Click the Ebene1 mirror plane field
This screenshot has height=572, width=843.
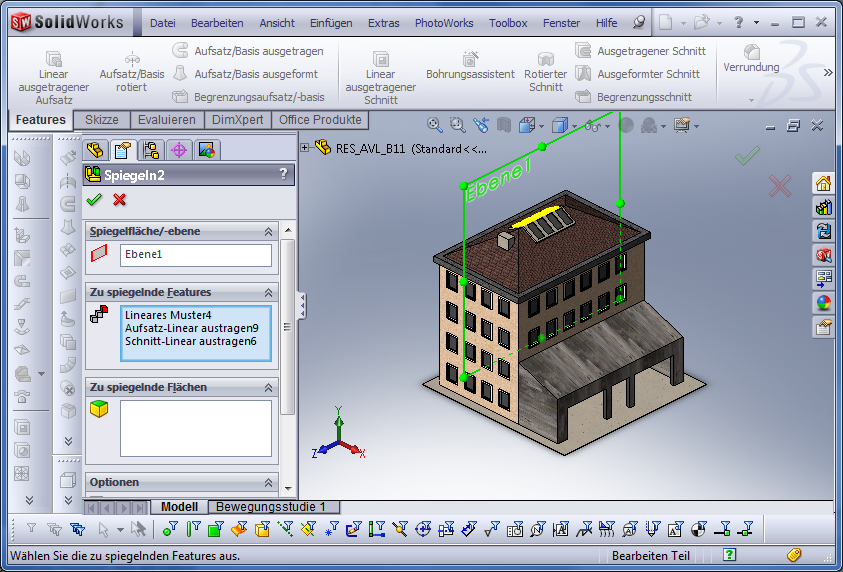point(196,255)
